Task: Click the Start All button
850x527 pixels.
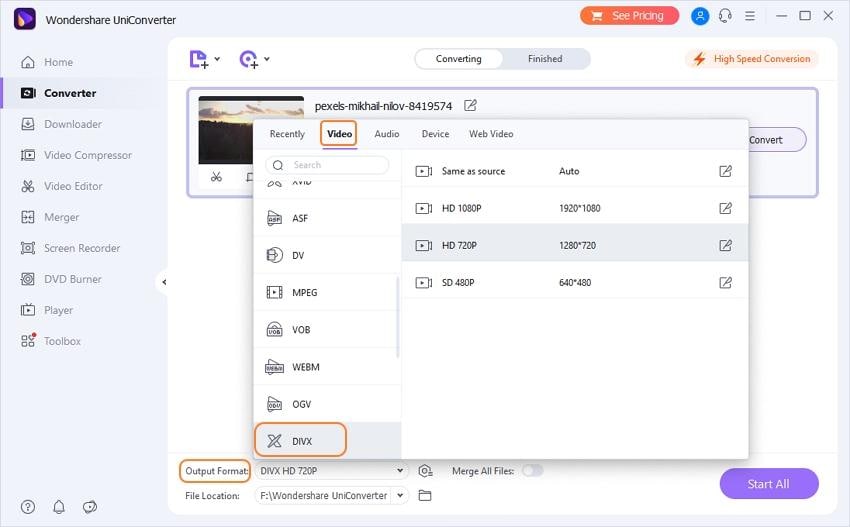Action: (769, 484)
